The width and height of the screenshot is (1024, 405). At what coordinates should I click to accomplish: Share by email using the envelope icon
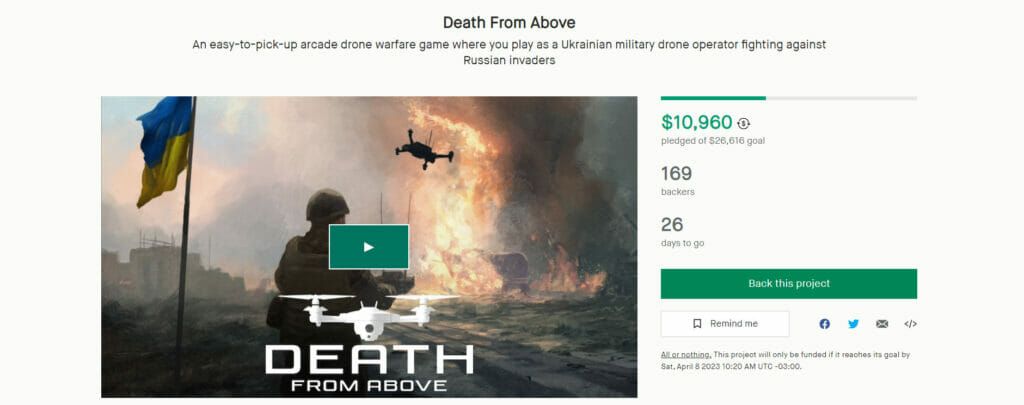[x=882, y=324]
